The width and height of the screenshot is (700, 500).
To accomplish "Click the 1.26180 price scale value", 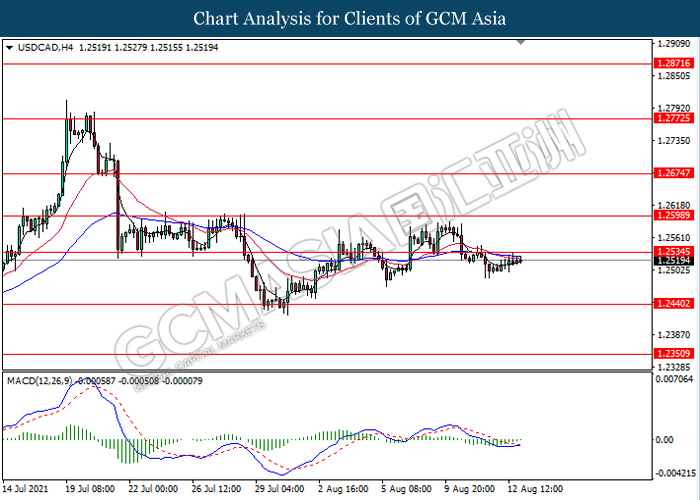I will pyautogui.click(x=674, y=205).
